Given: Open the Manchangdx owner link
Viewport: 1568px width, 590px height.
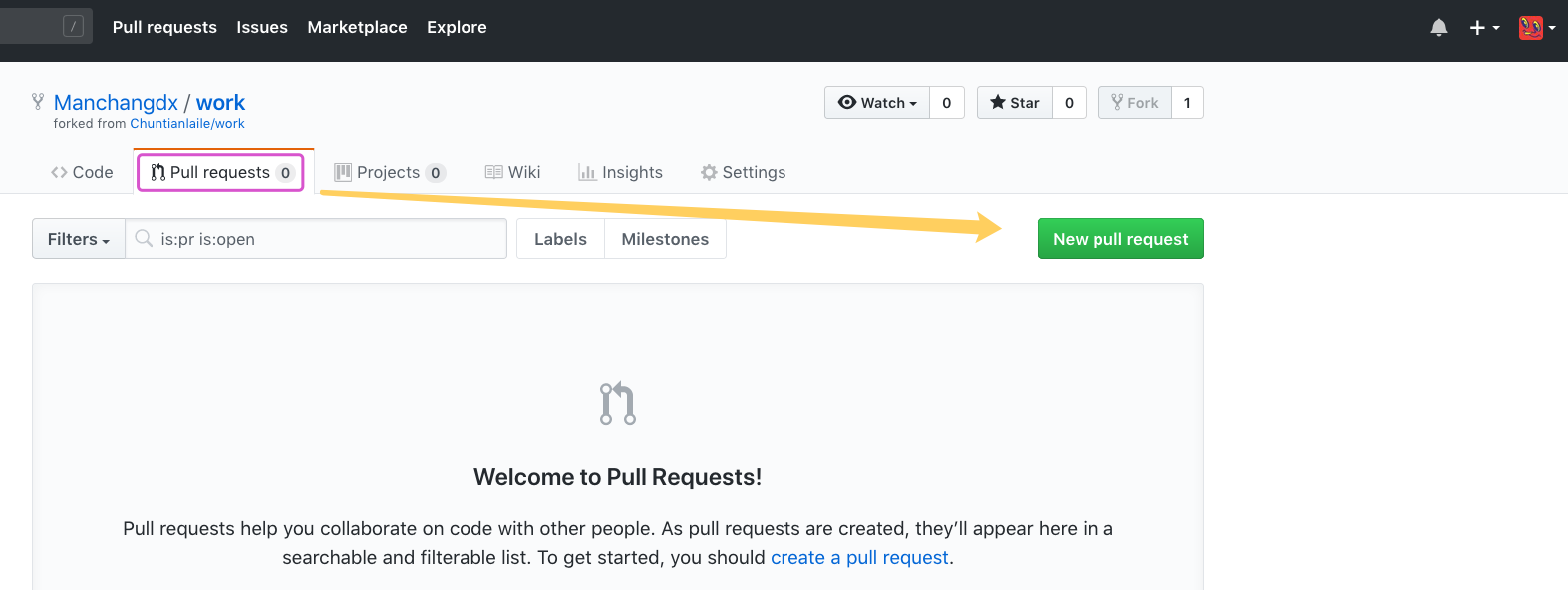Looking at the screenshot, I should pos(116,103).
